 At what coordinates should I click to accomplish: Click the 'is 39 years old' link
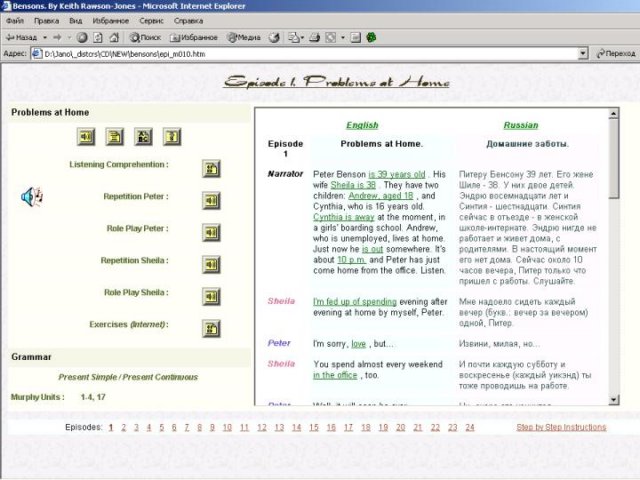397,174
